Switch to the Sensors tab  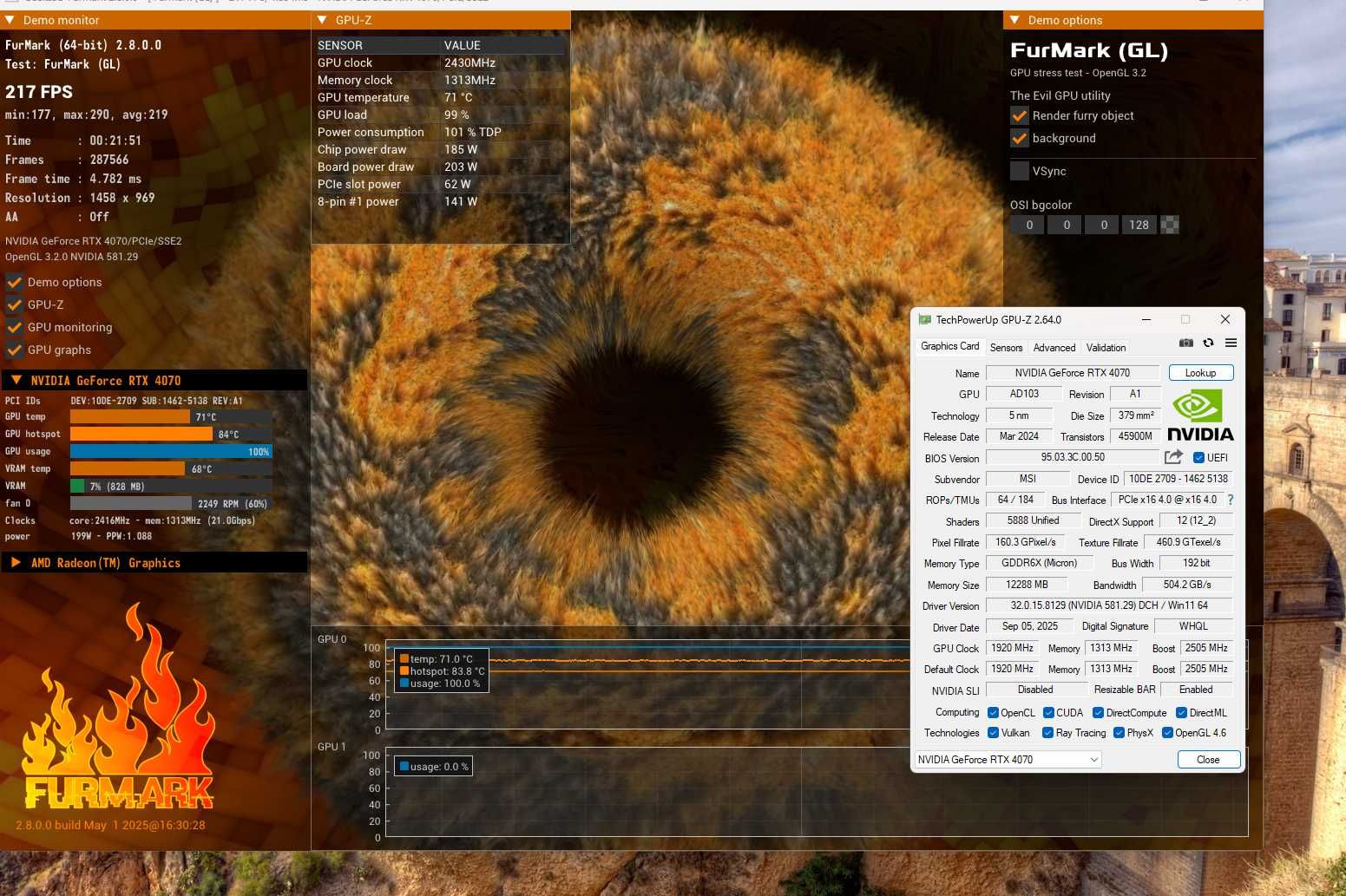point(1006,348)
